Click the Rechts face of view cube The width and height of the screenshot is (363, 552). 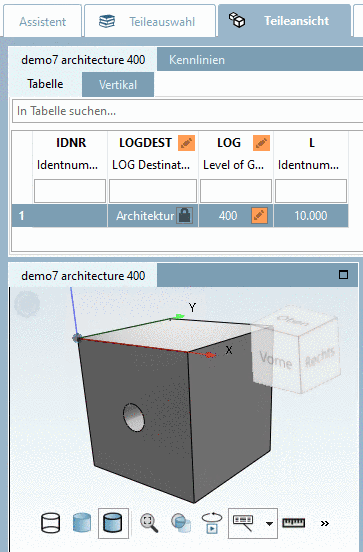click(320, 357)
